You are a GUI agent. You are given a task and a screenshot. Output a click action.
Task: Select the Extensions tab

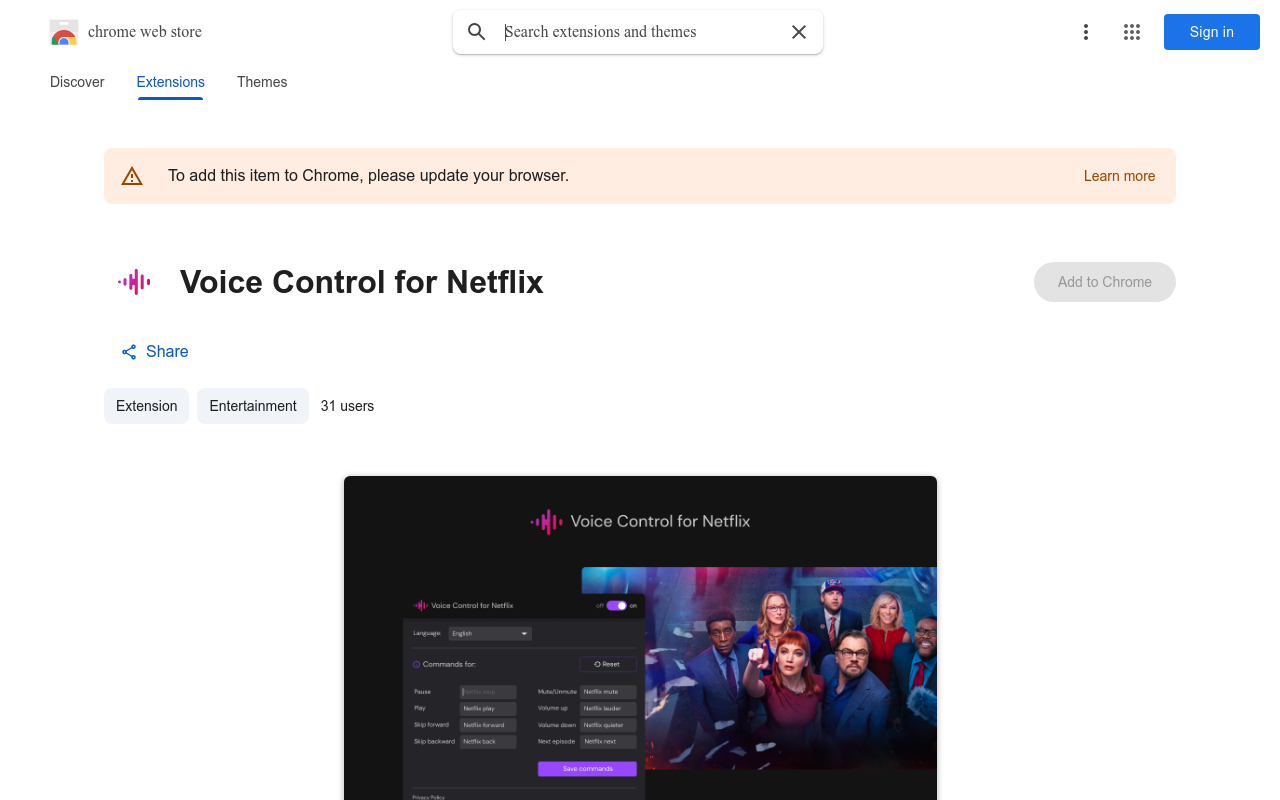171,82
